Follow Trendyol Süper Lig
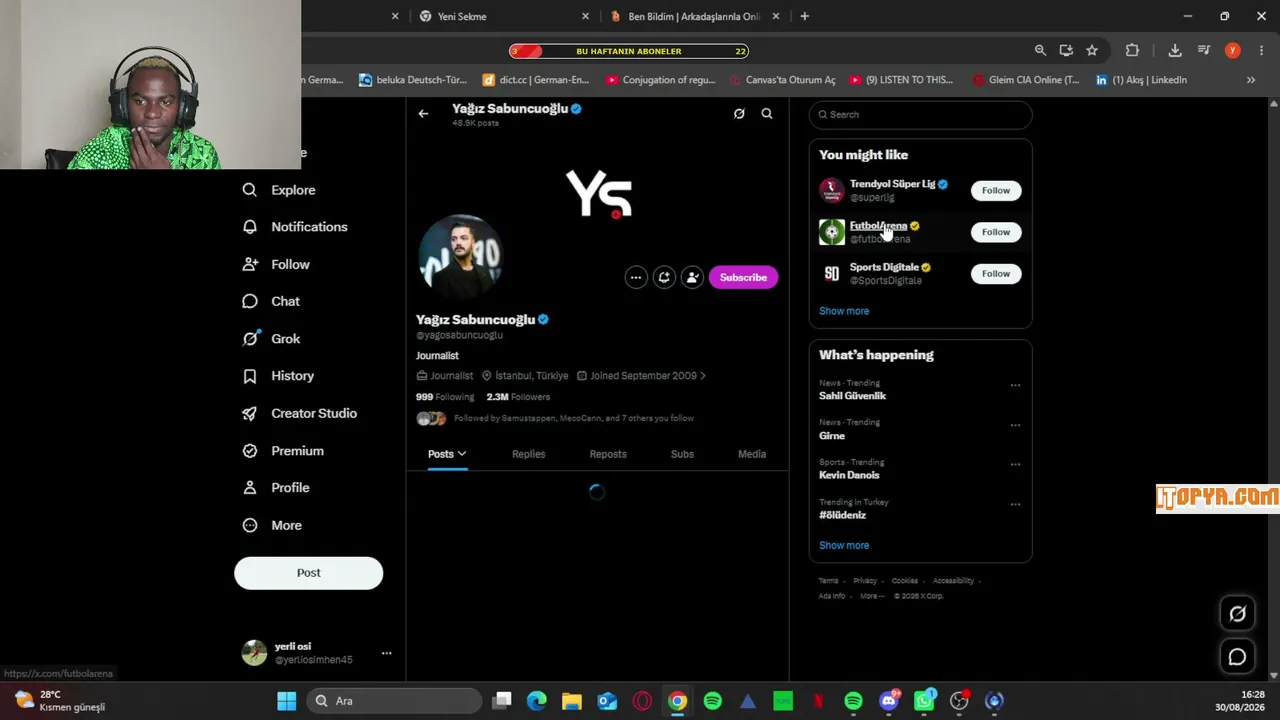 point(996,191)
